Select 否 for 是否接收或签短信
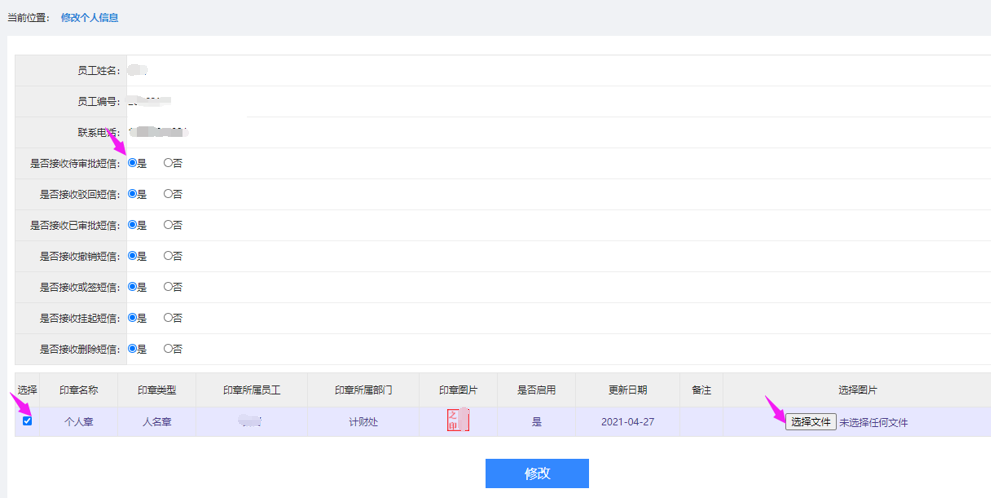This screenshot has height=498, width=991. click(168, 287)
